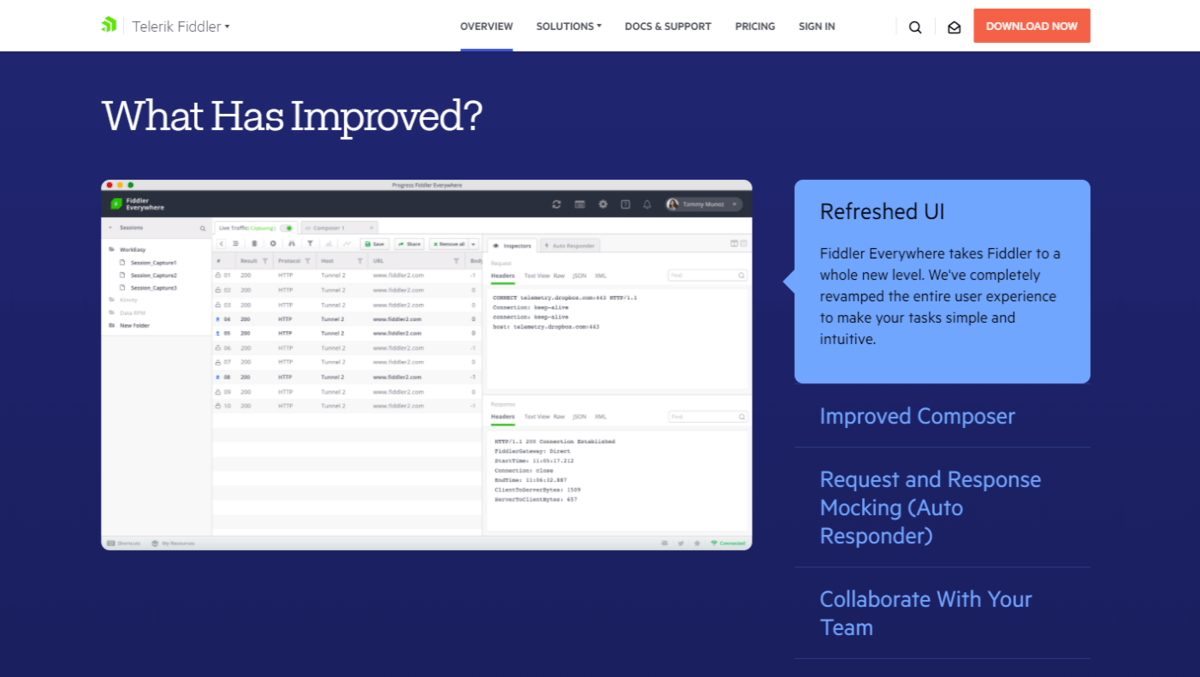Click the What Has Improved? heading
Viewport: 1200px width, 677px height.
292,116
